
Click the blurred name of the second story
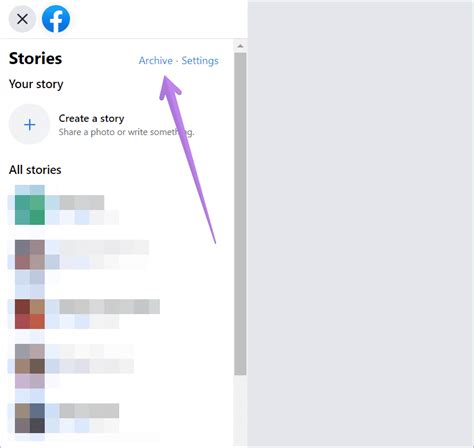pos(104,247)
